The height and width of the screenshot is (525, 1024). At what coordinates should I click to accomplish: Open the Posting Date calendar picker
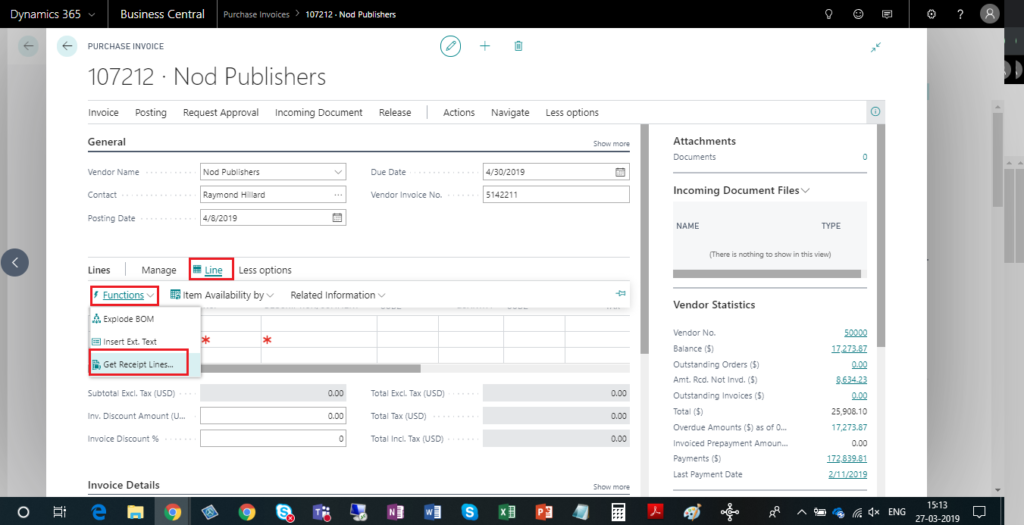tap(337, 218)
